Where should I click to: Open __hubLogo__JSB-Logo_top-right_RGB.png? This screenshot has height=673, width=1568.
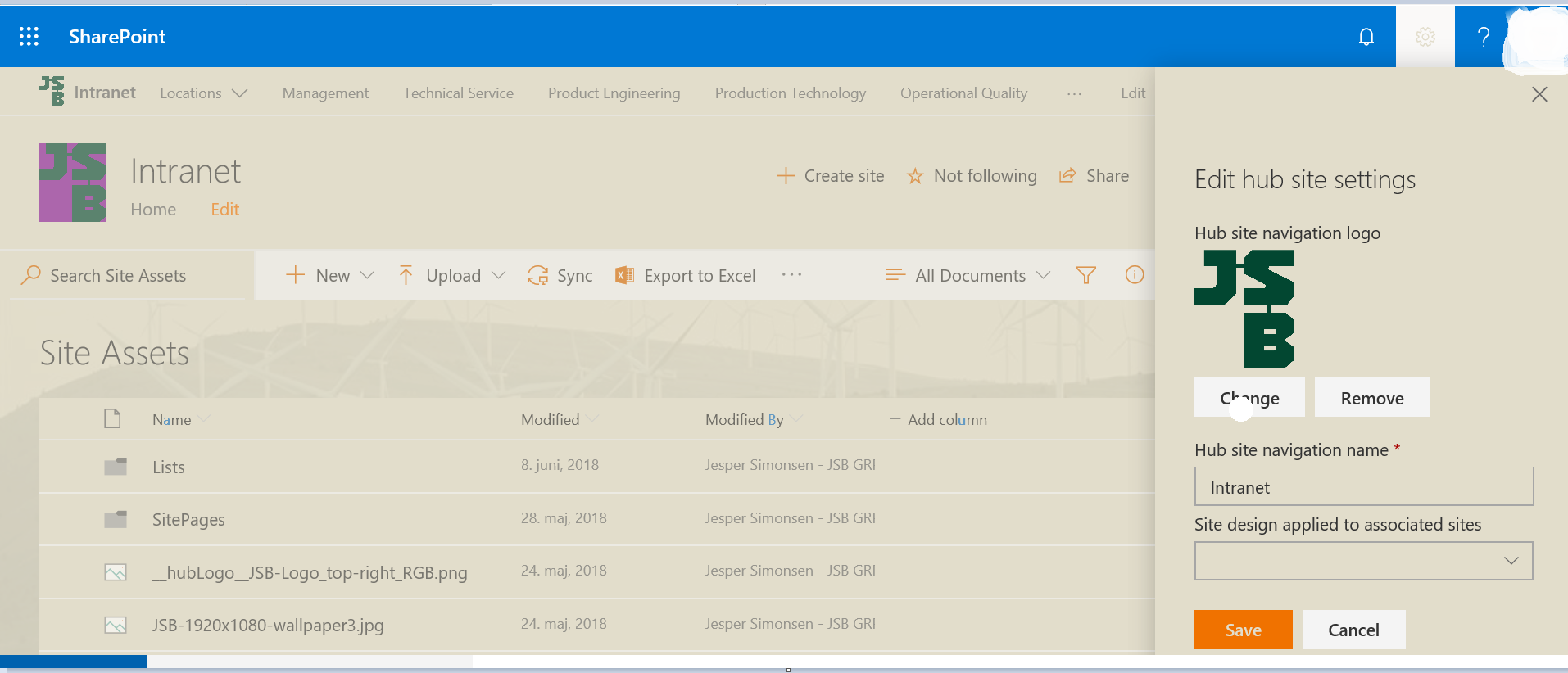click(310, 573)
